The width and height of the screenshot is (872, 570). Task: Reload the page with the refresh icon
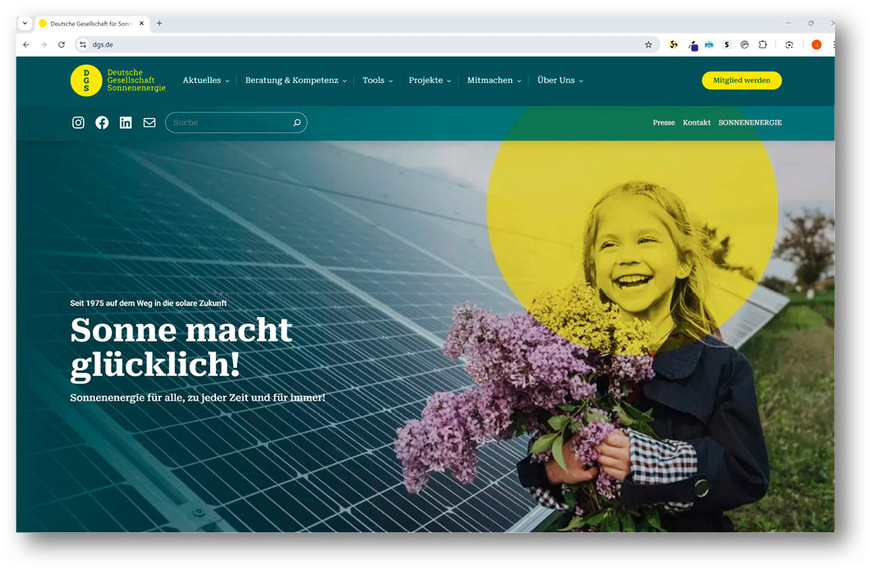[x=61, y=45]
